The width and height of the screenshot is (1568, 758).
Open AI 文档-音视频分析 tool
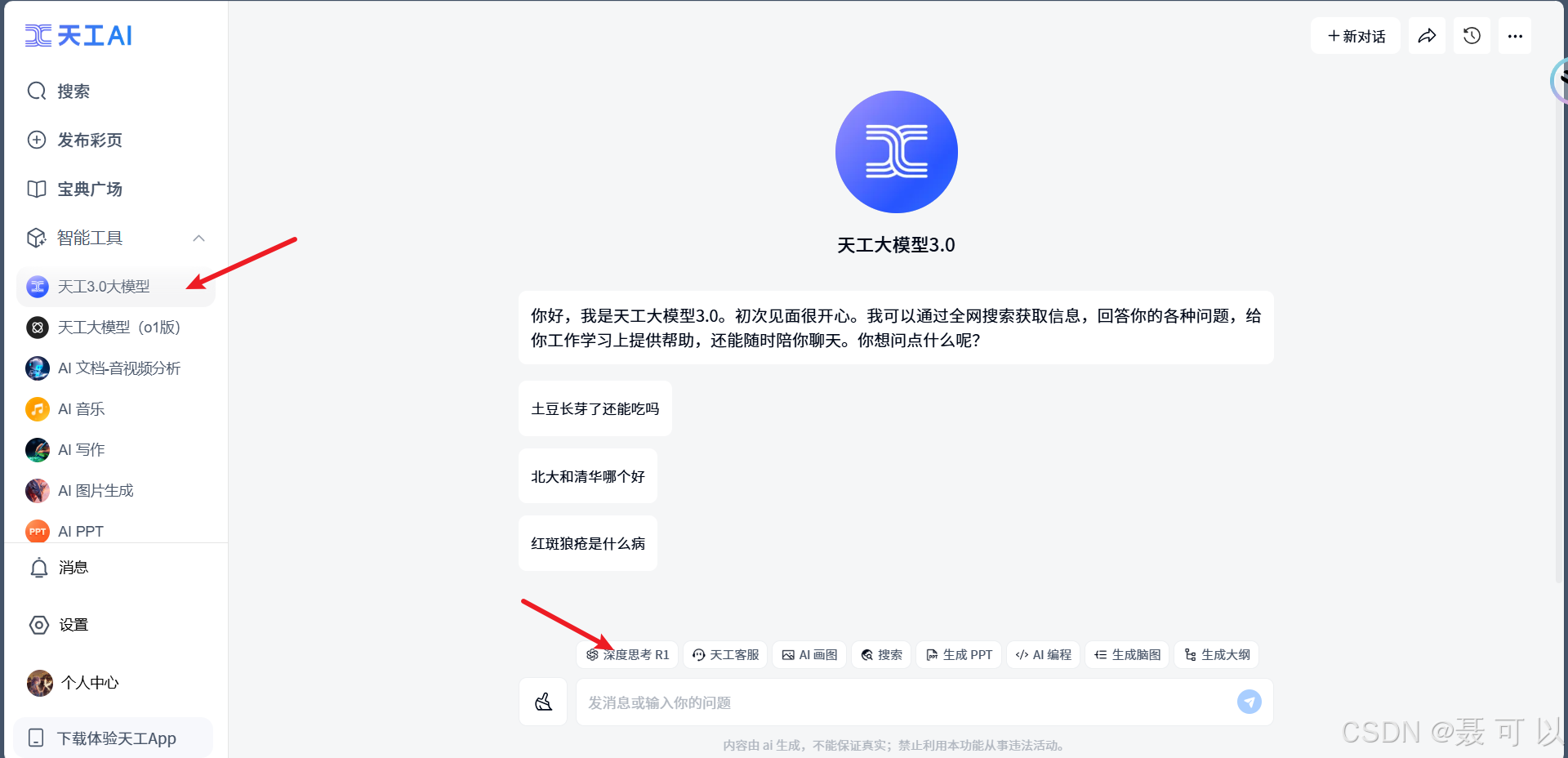(116, 368)
